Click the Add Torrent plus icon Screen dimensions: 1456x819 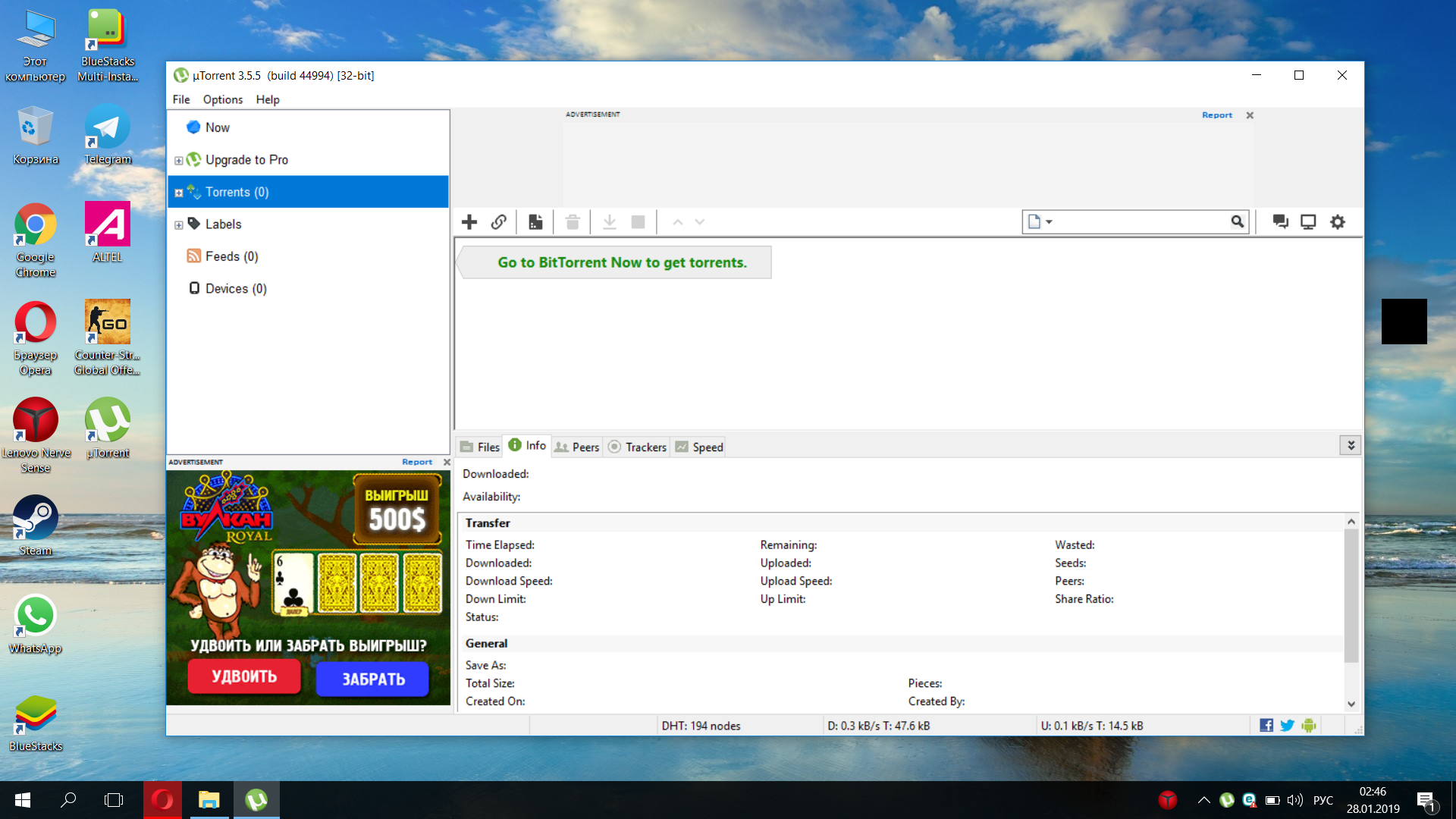click(x=469, y=222)
